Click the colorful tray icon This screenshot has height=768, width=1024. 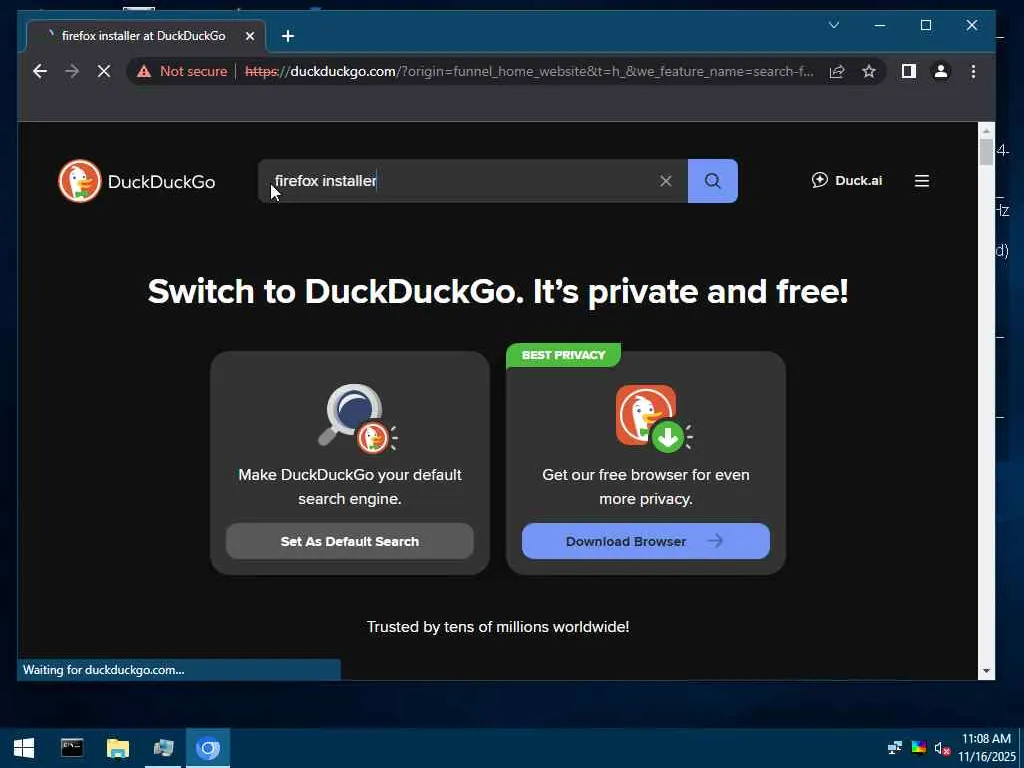(x=918, y=748)
